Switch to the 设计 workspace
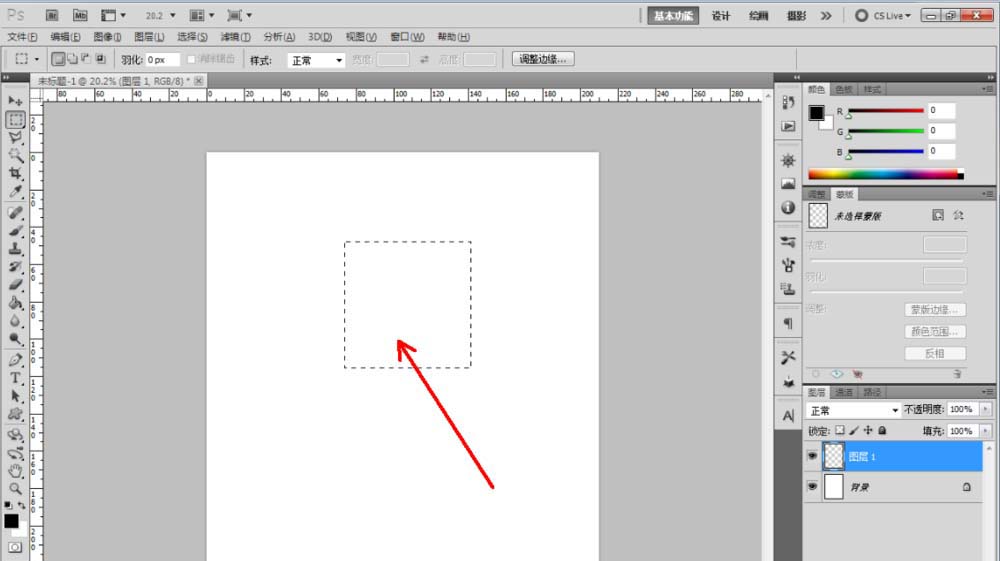Screen dimensions: 1000x561 coord(721,16)
